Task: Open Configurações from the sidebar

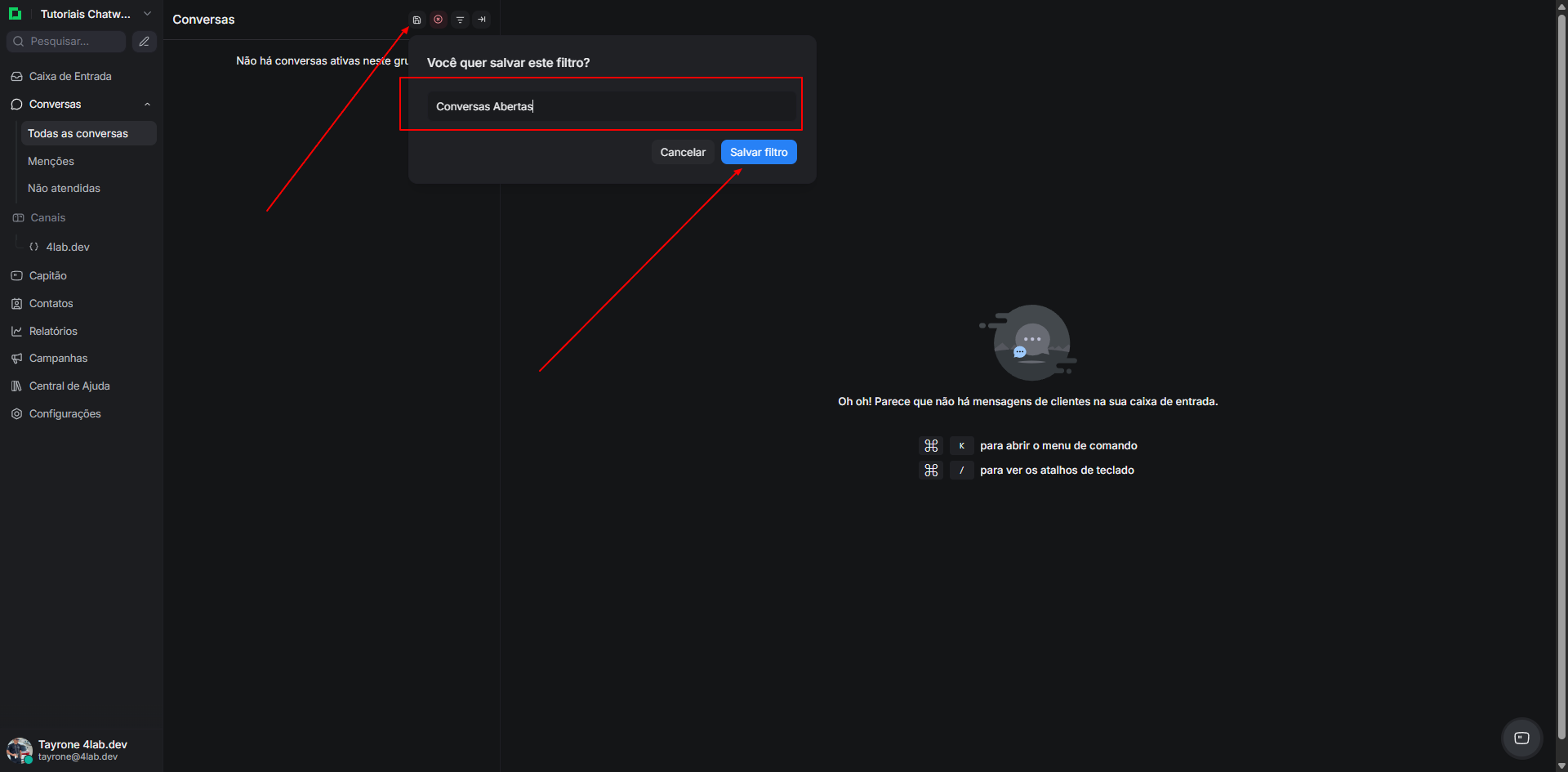Action: tap(65, 414)
